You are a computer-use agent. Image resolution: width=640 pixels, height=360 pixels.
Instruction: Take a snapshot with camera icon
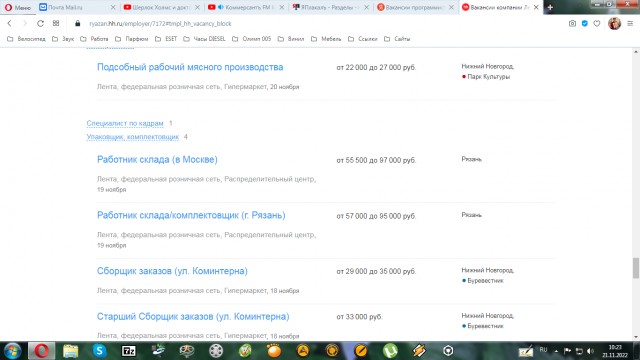tap(572, 24)
